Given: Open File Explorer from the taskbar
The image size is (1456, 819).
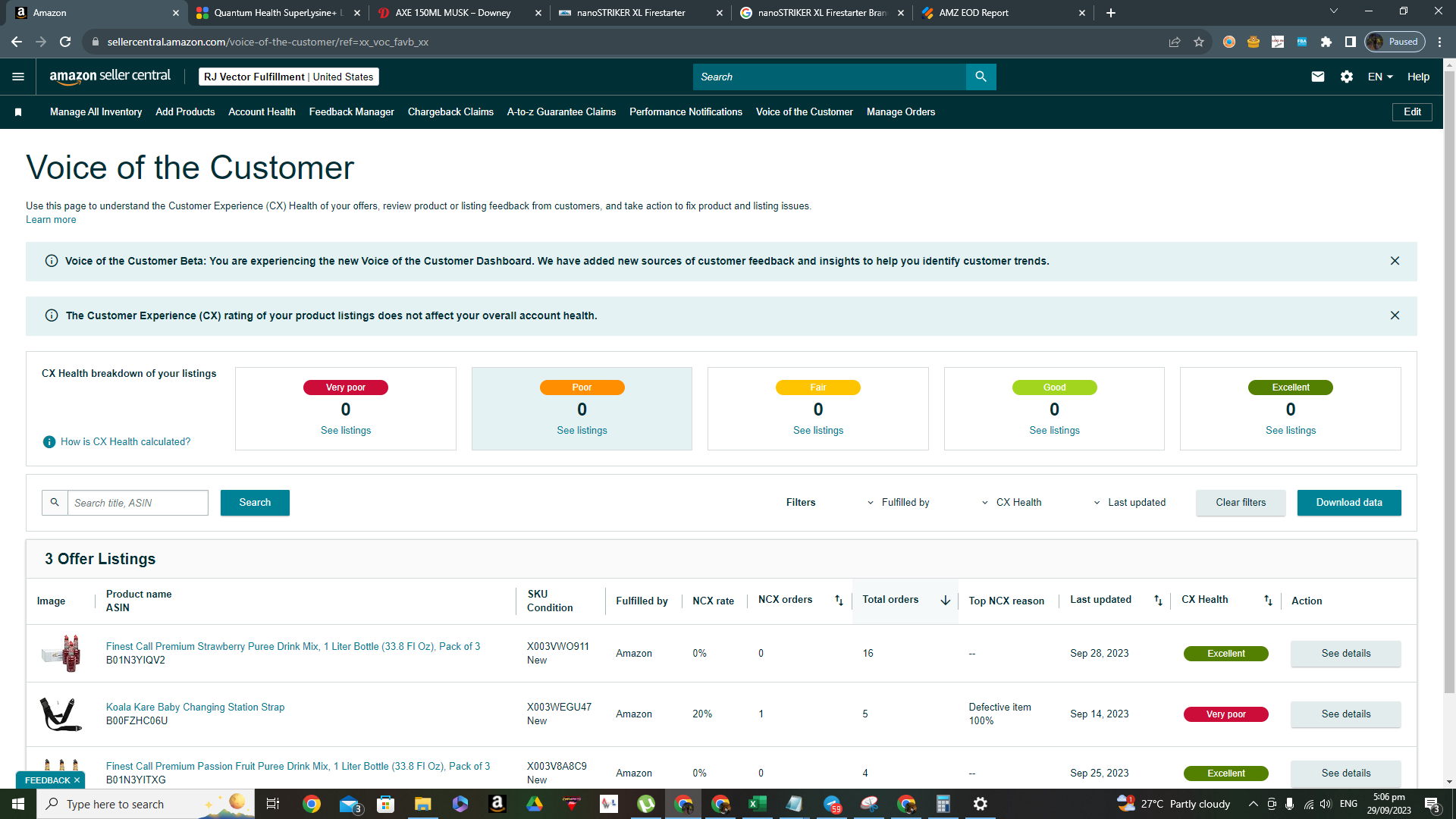Looking at the screenshot, I should (422, 804).
